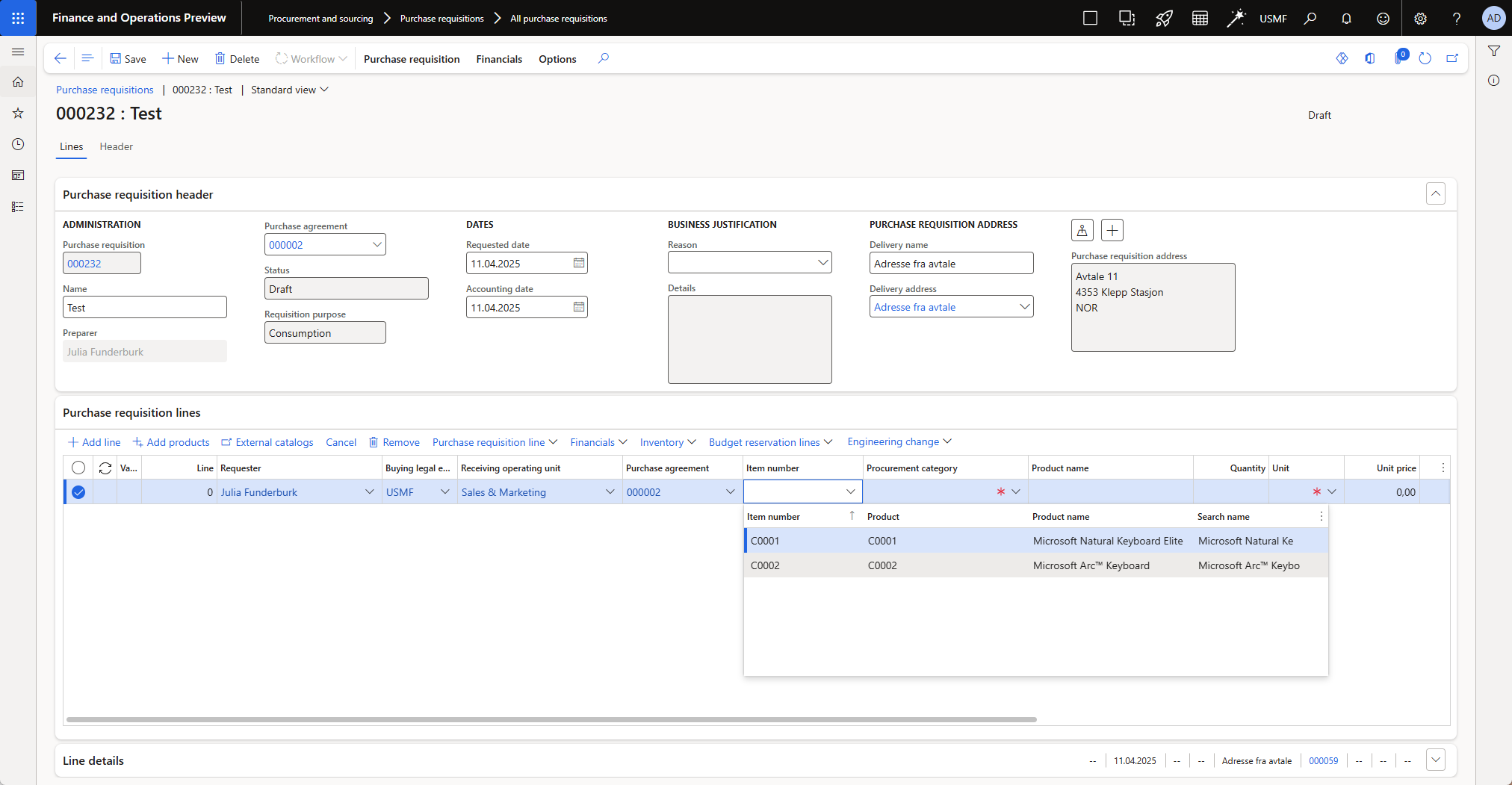Screen dimensions: 1512x785
Task: Select item C0002 from lookup list
Action: 765,565
